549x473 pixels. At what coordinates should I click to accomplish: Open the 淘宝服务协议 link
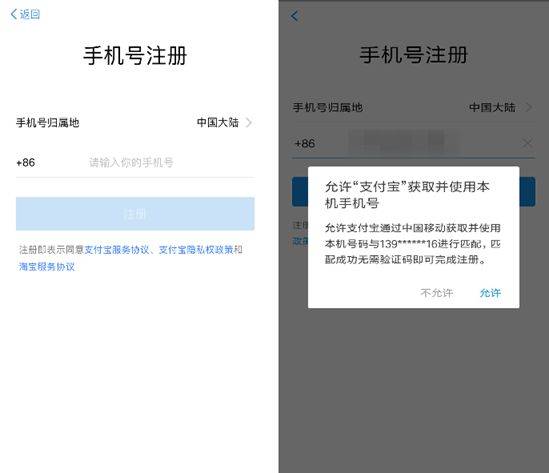coord(47,267)
